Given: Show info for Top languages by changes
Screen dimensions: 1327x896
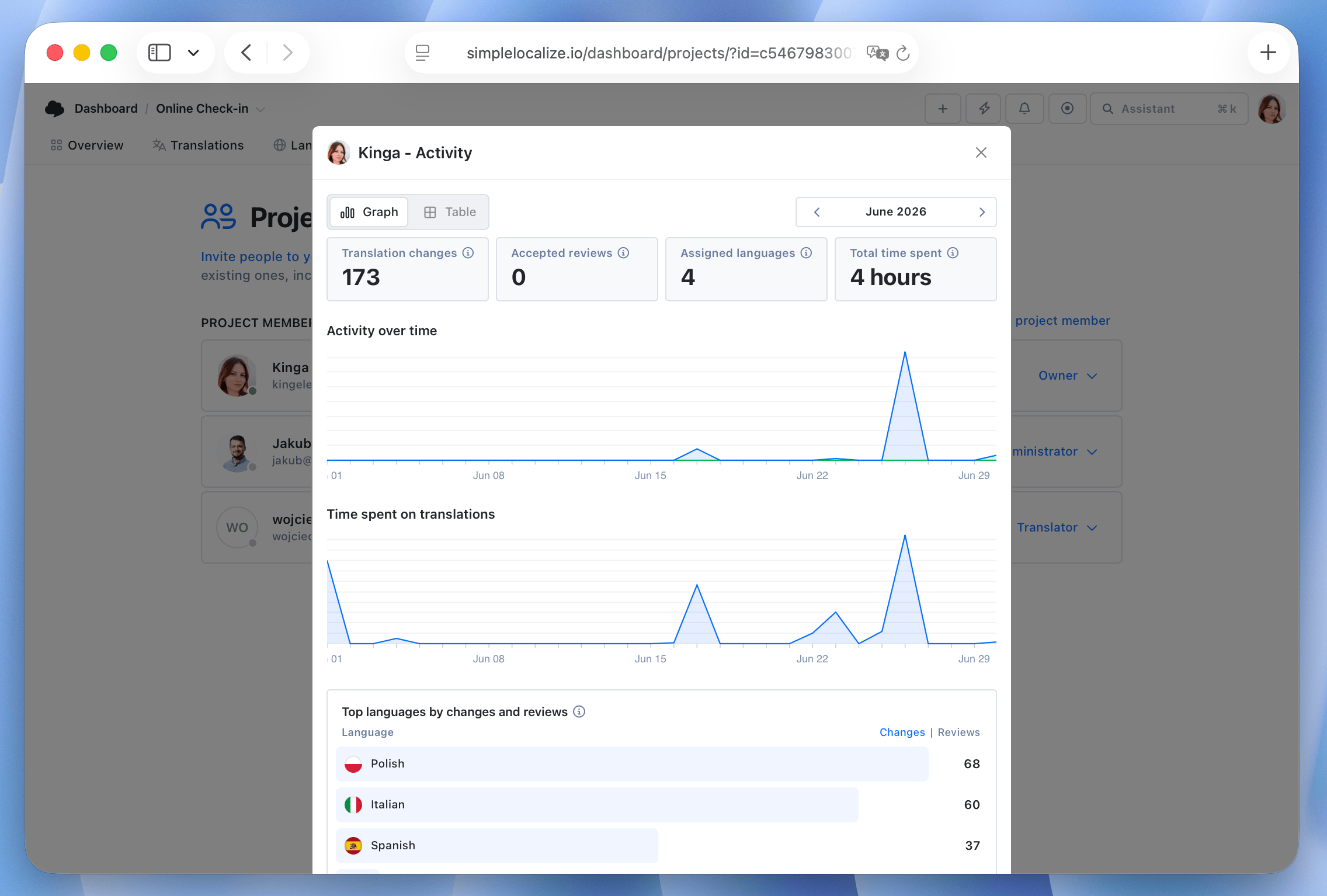Looking at the screenshot, I should coord(579,711).
